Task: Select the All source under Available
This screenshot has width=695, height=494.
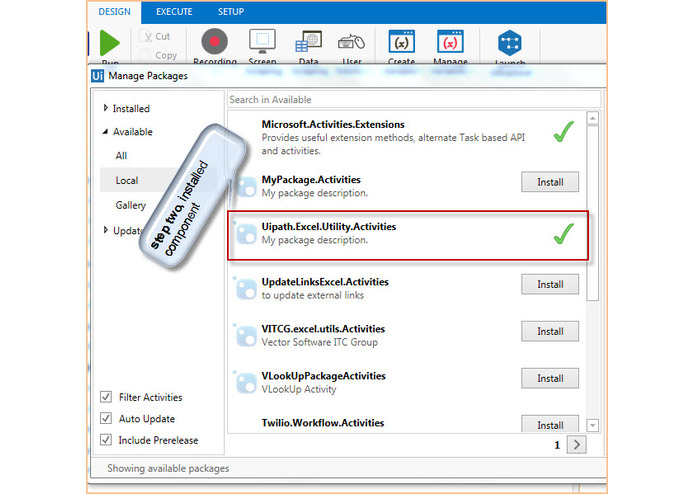Action: click(121, 156)
